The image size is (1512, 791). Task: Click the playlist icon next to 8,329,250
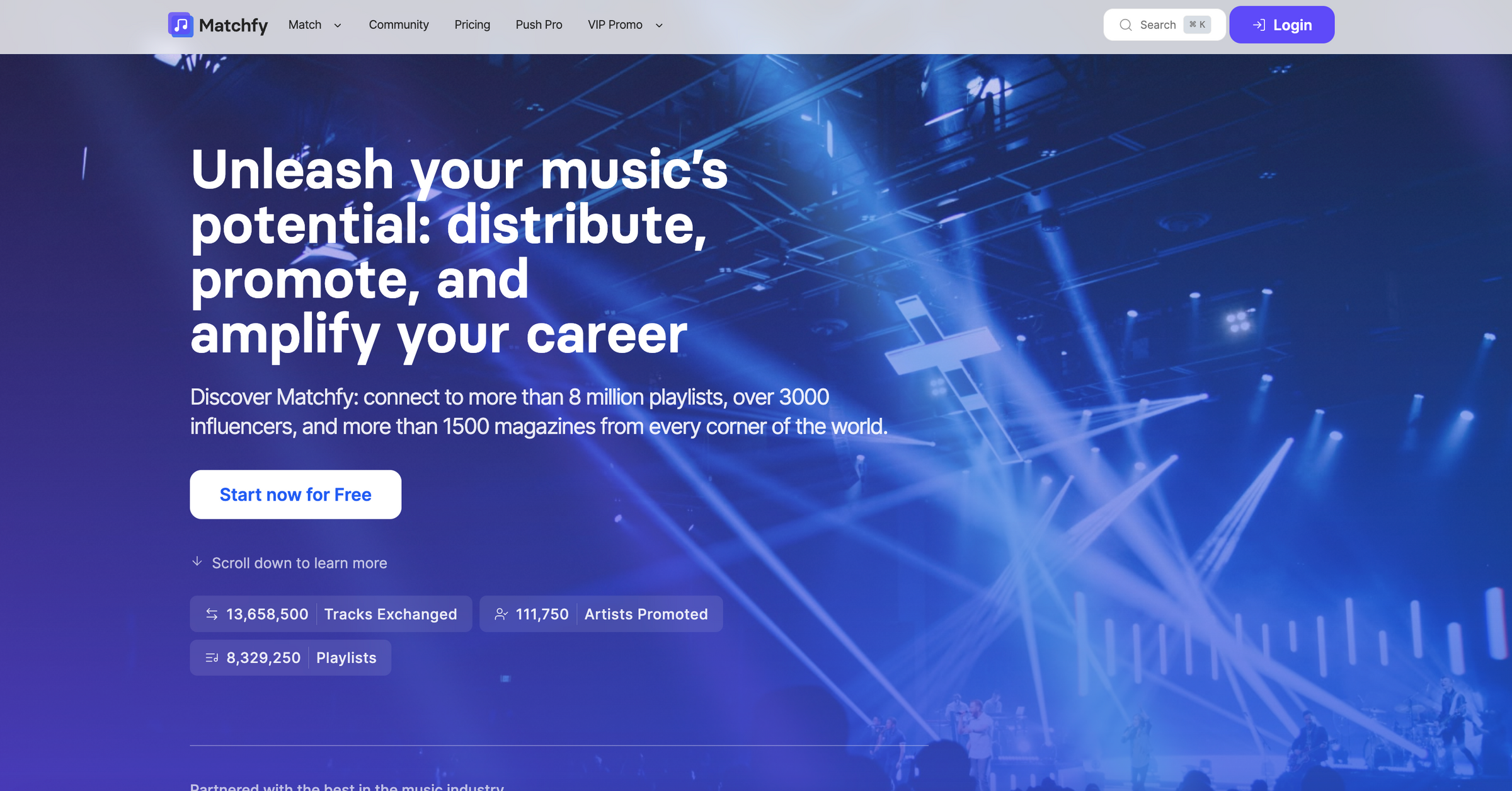click(x=213, y=657)
